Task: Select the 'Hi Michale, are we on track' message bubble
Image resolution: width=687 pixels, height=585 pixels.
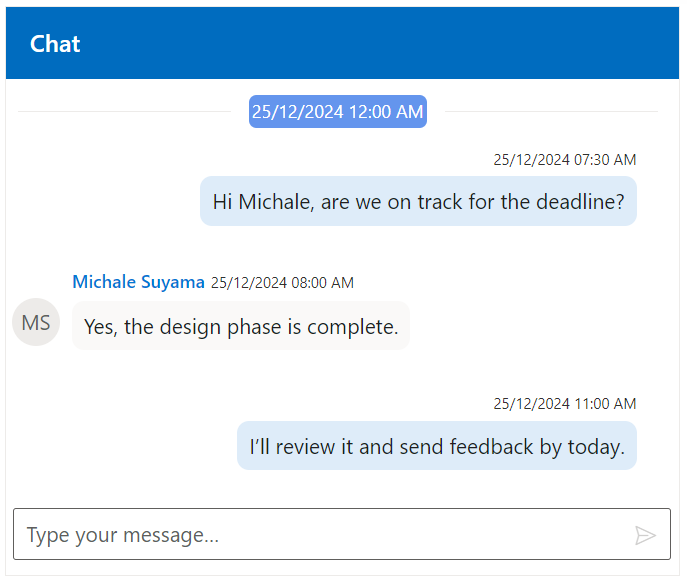Action: (418, 201)
